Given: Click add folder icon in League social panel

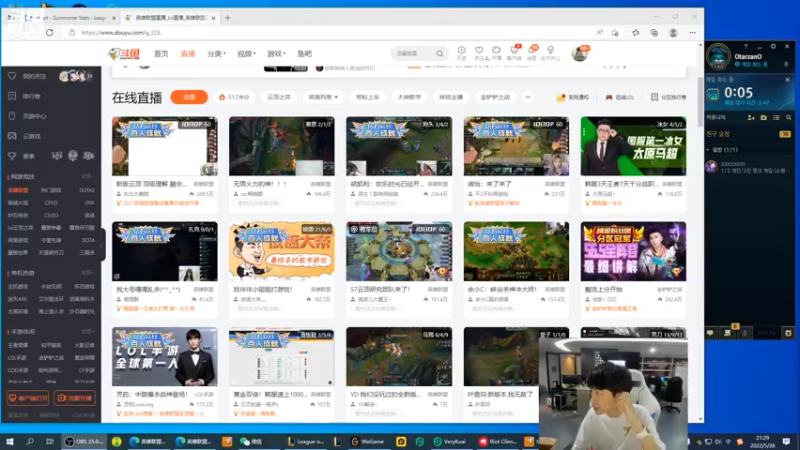Looking at the screenshot, I should (764, 117).
